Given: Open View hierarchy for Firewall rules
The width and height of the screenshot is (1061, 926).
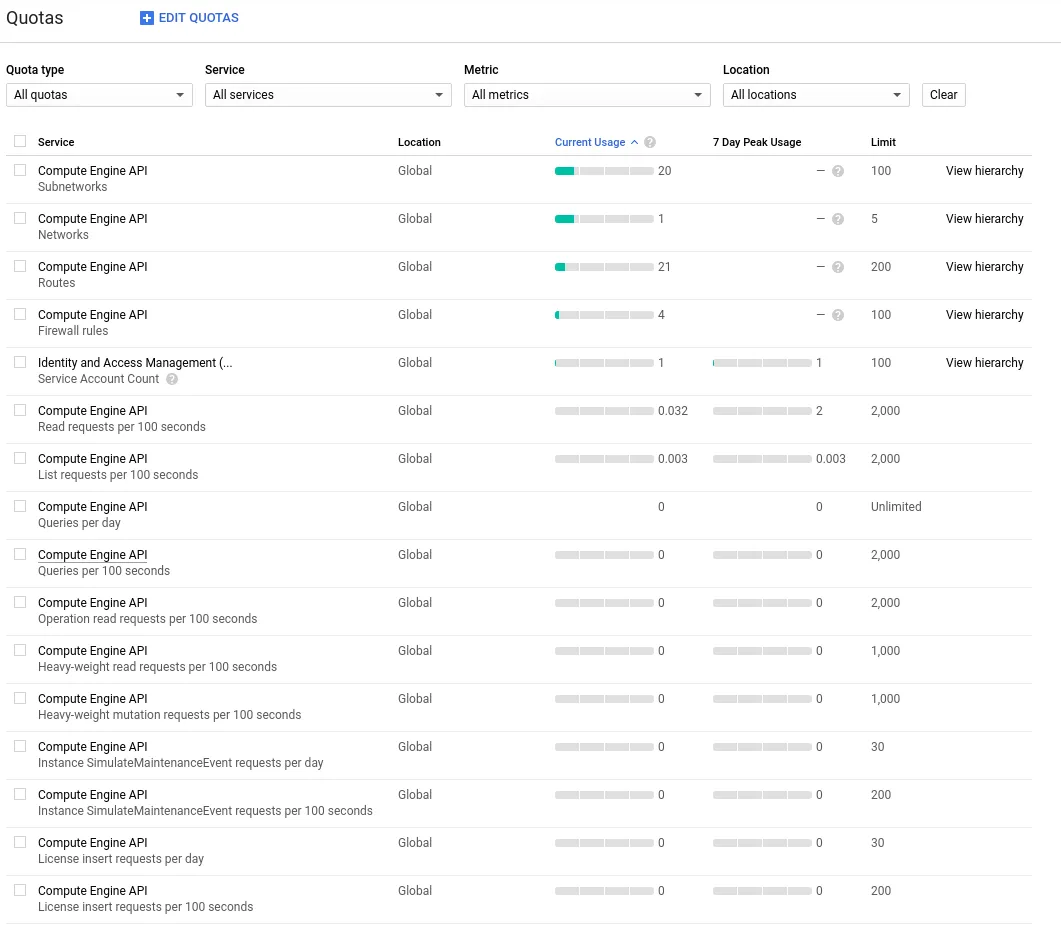Looking at the screenshot, I should (985, 315).
